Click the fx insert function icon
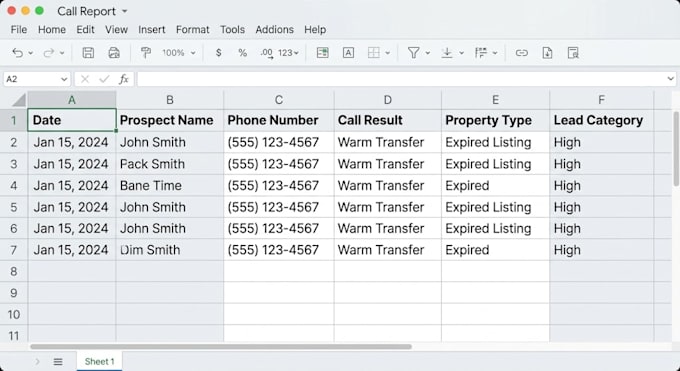The image size is (680, 371). pyautogui.click(x=124, y=79)
